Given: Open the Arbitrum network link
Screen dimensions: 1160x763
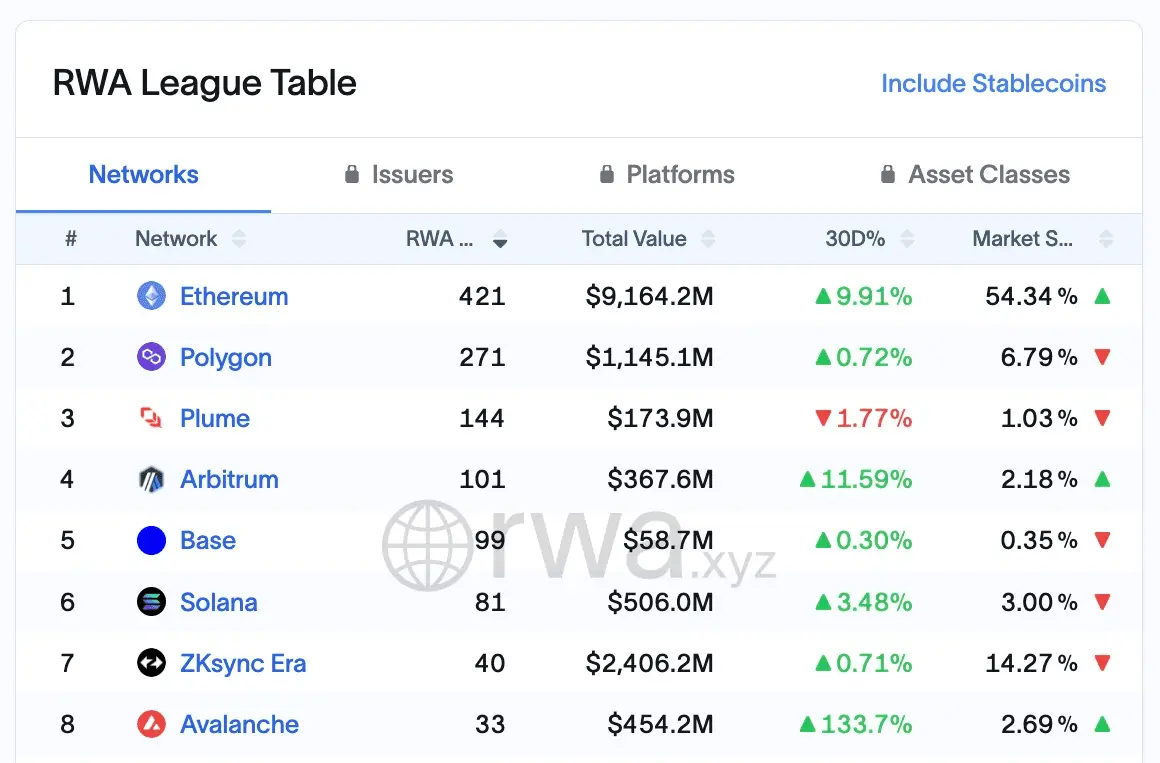Looking at the screenshot, I should [229, 480].
